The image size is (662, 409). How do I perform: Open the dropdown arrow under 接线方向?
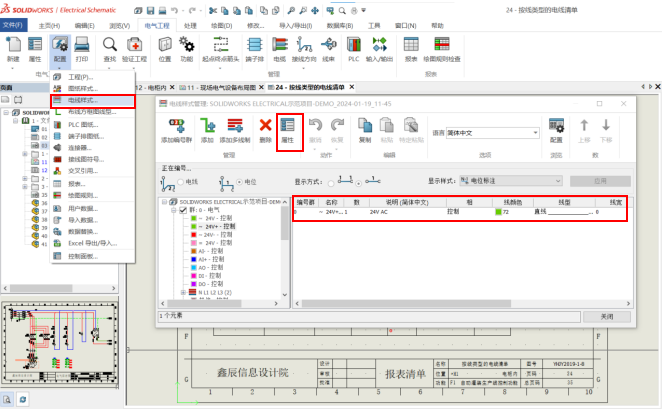point(304,68)
